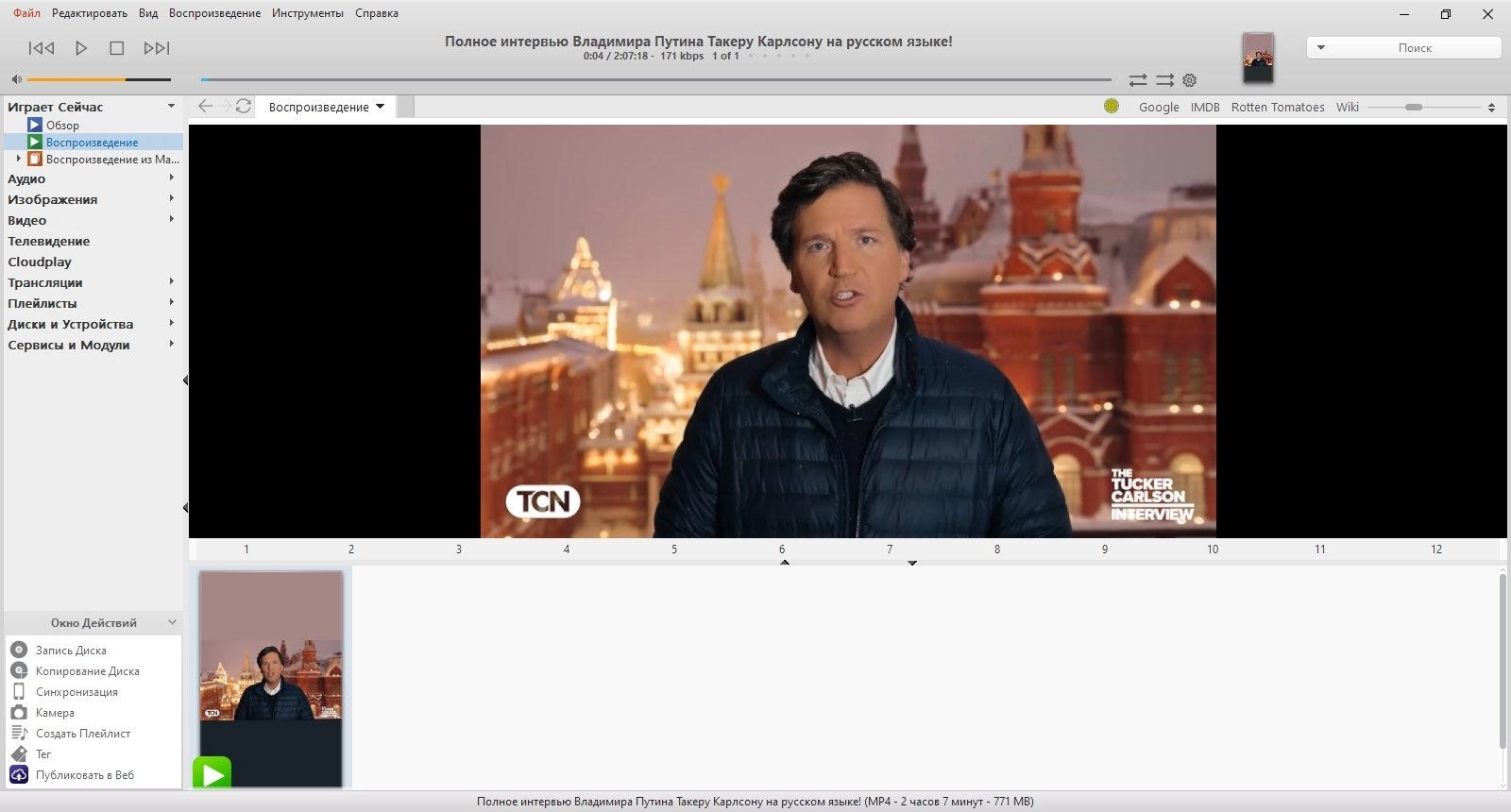Click the yellow circle status icon
1511x812 pixels.
(1112, 106)
